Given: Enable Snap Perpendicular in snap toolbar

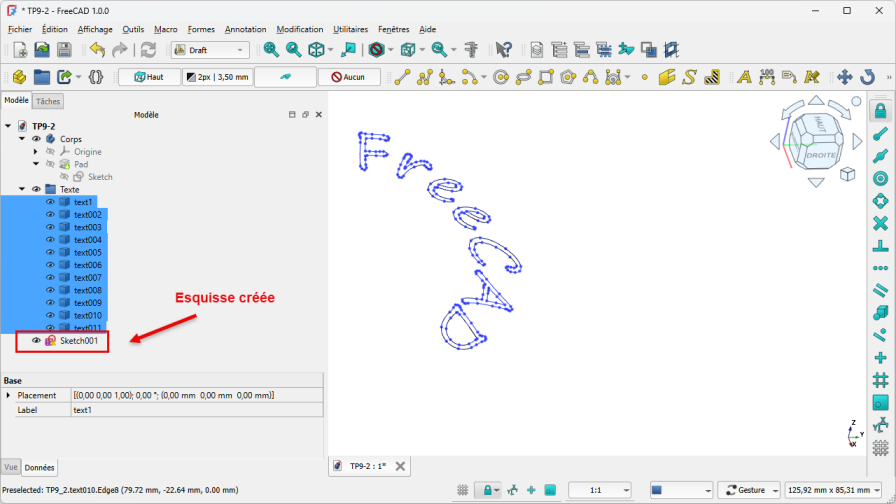Looking at the screenshot, I should tap(880, 245).
